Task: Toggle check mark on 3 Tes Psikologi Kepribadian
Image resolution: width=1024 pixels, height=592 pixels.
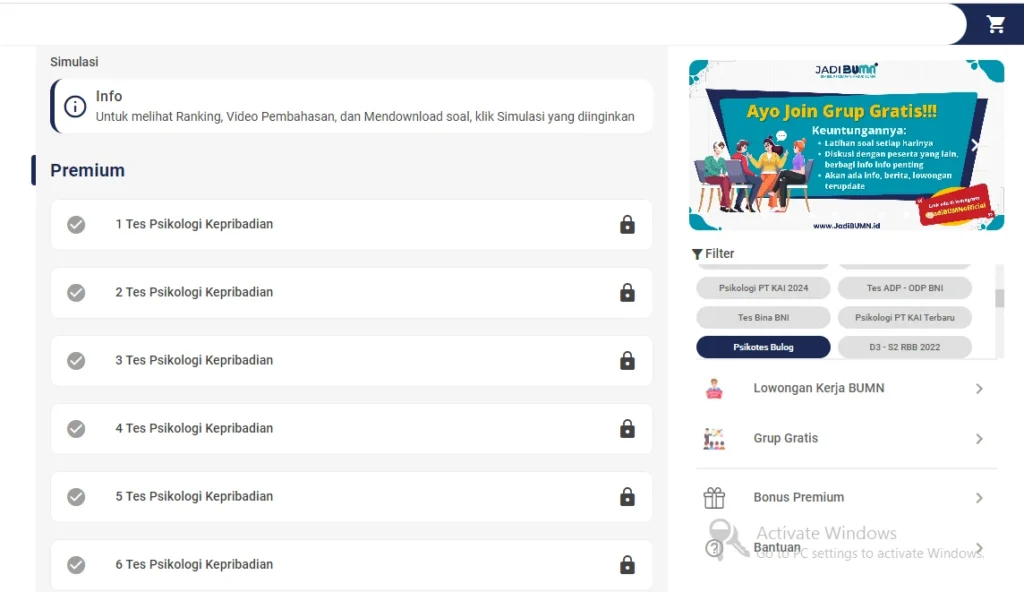Action: click(76, 360)
